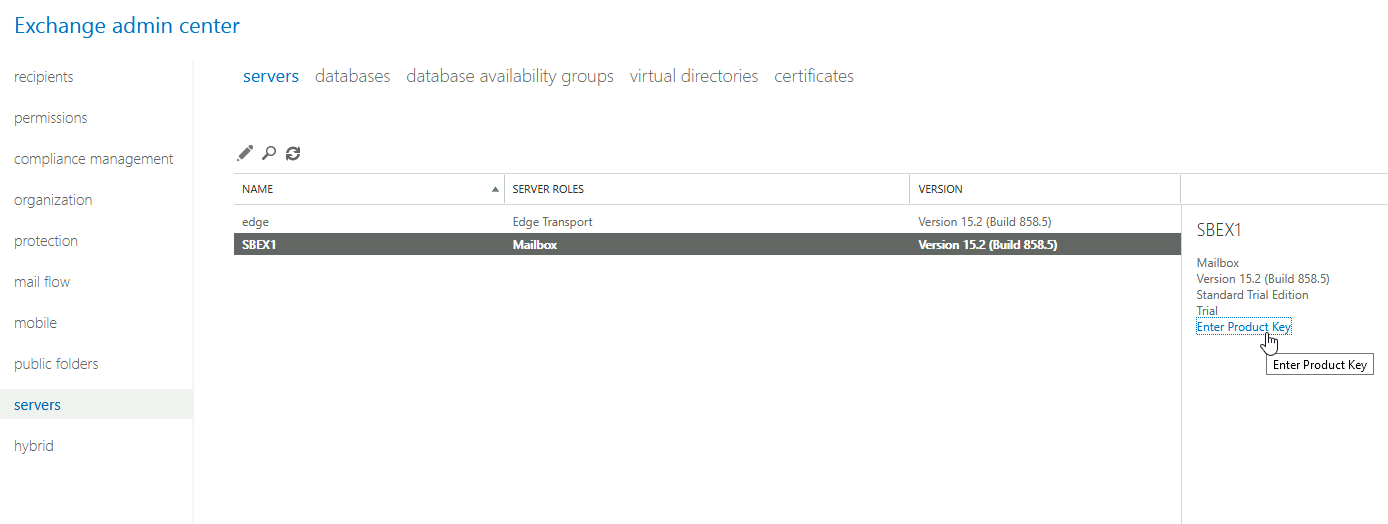Select the SBEX1 server row
Screen dimensions: 1388x524
(707, 244)
